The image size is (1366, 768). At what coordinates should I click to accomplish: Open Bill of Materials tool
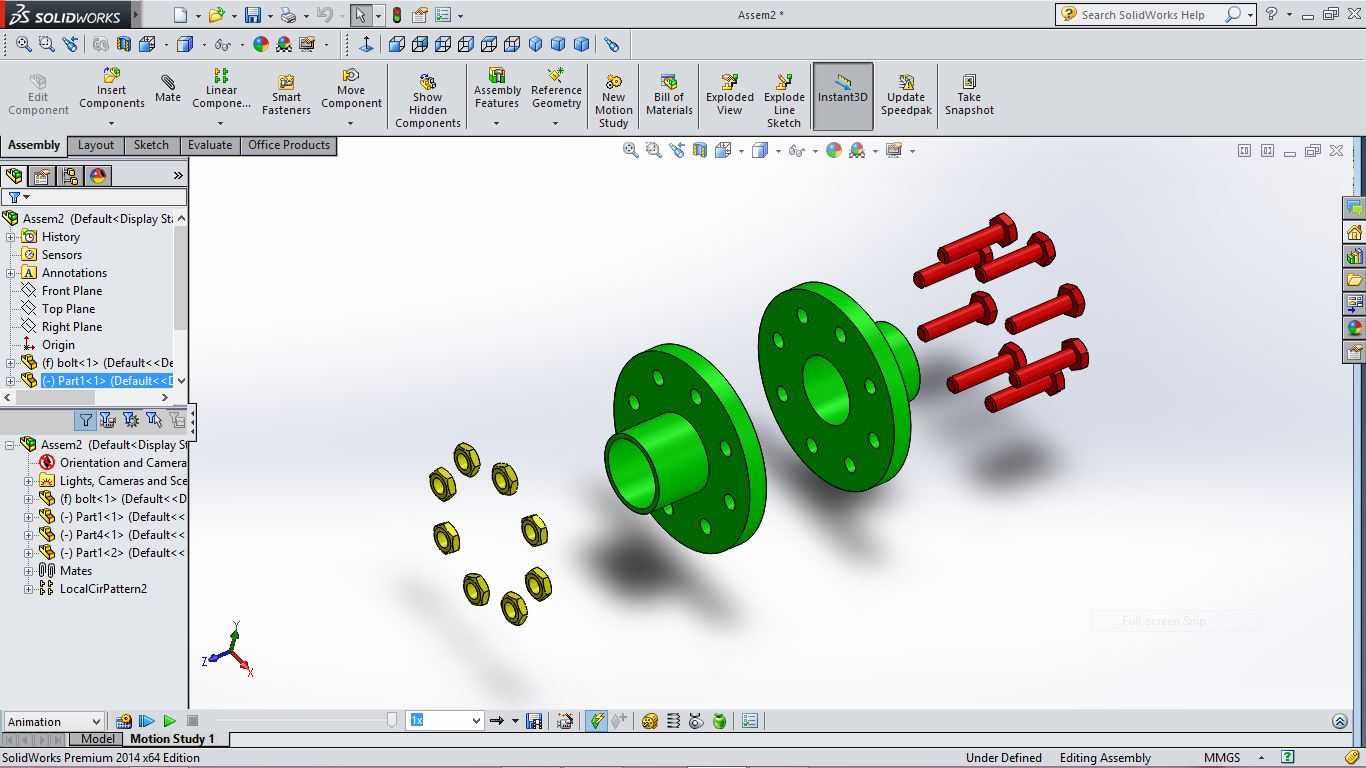[669, 96]
